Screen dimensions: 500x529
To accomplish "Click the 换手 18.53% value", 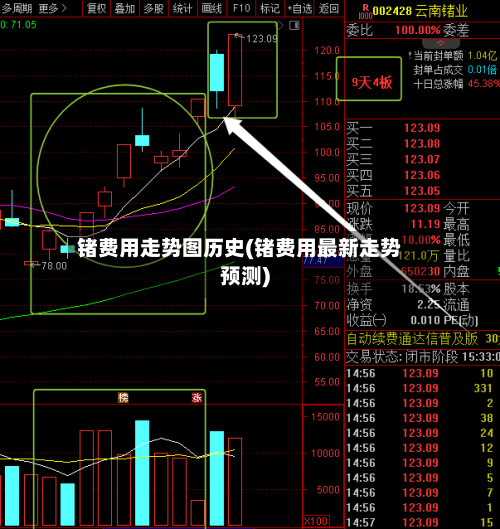I will pos(421,289).
